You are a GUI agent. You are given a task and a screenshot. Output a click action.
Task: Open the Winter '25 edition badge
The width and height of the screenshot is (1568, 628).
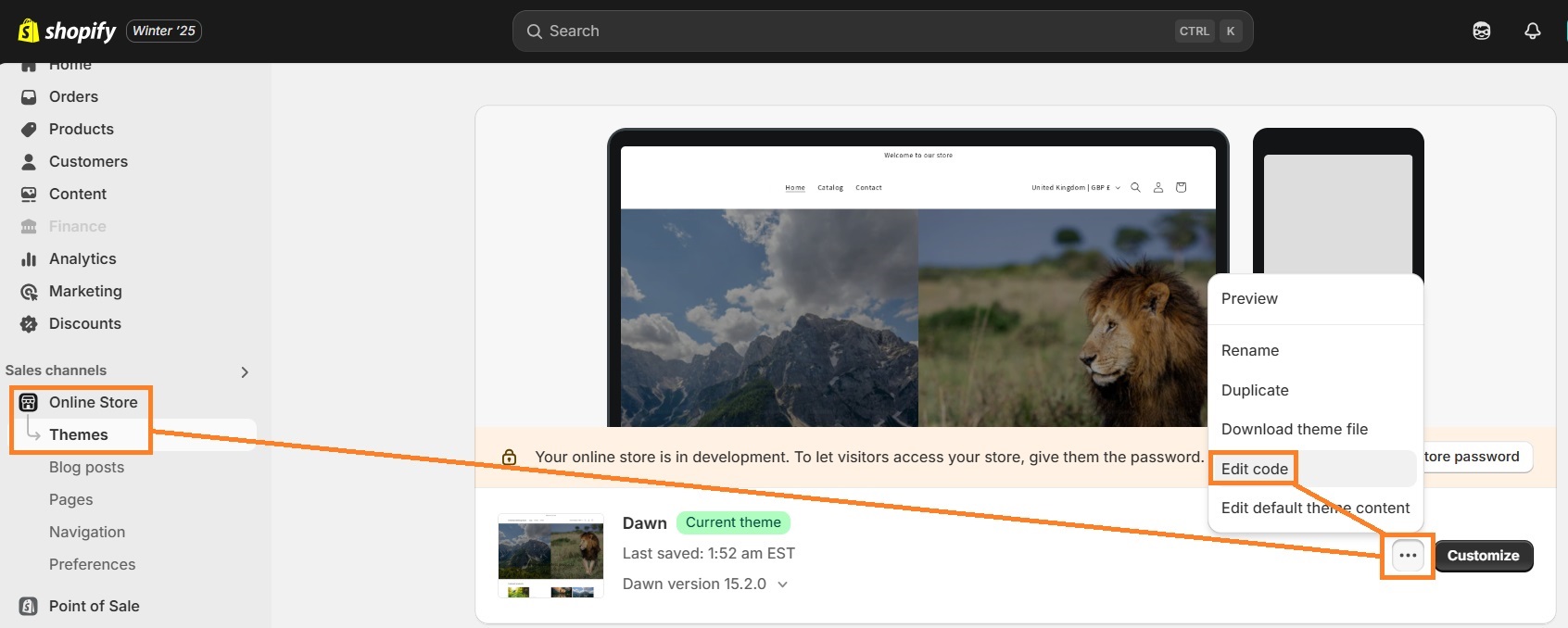[164, 31]
